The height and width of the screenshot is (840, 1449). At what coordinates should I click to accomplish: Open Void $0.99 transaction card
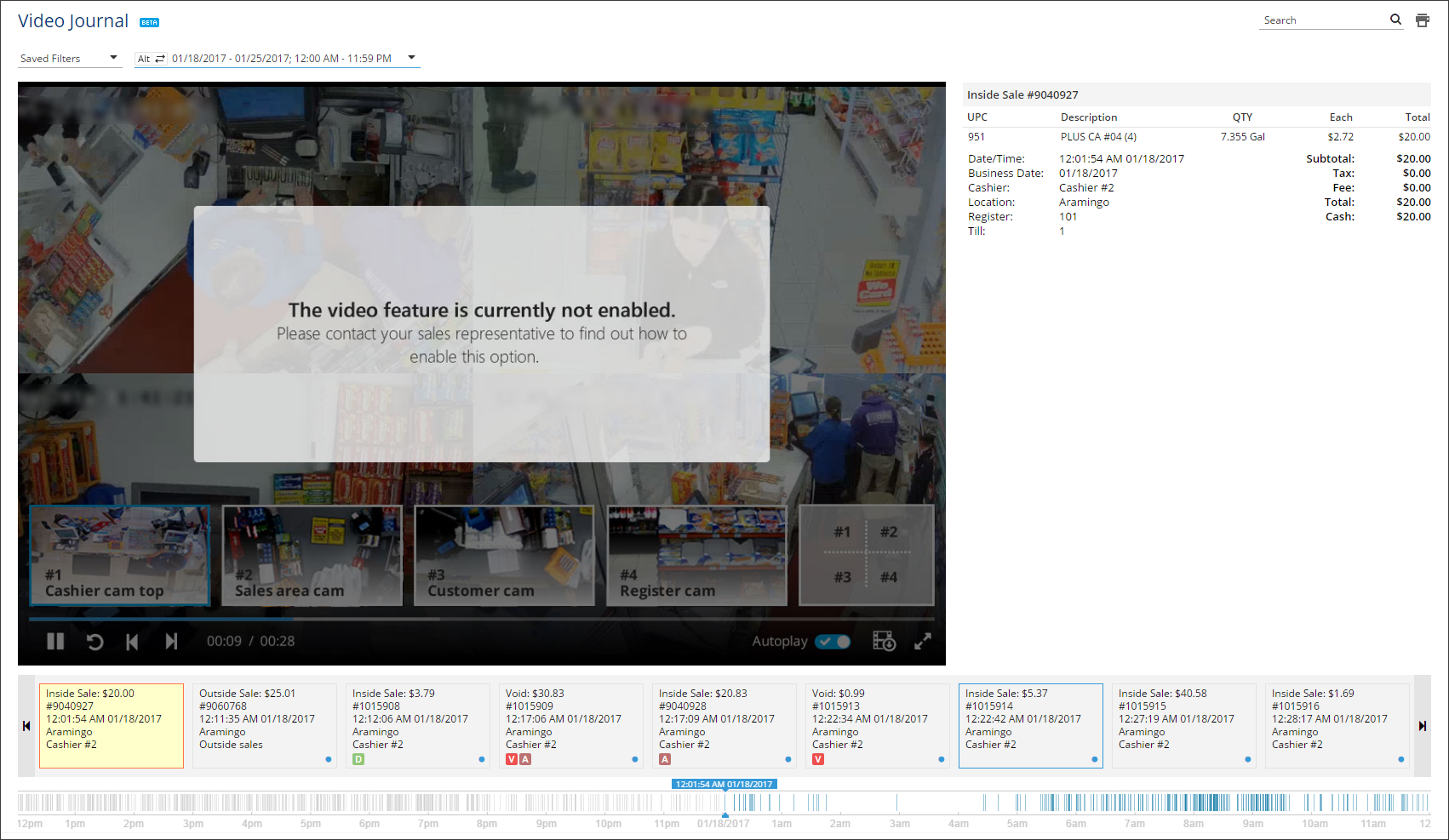pyautogui.click(x=878, y=726)
